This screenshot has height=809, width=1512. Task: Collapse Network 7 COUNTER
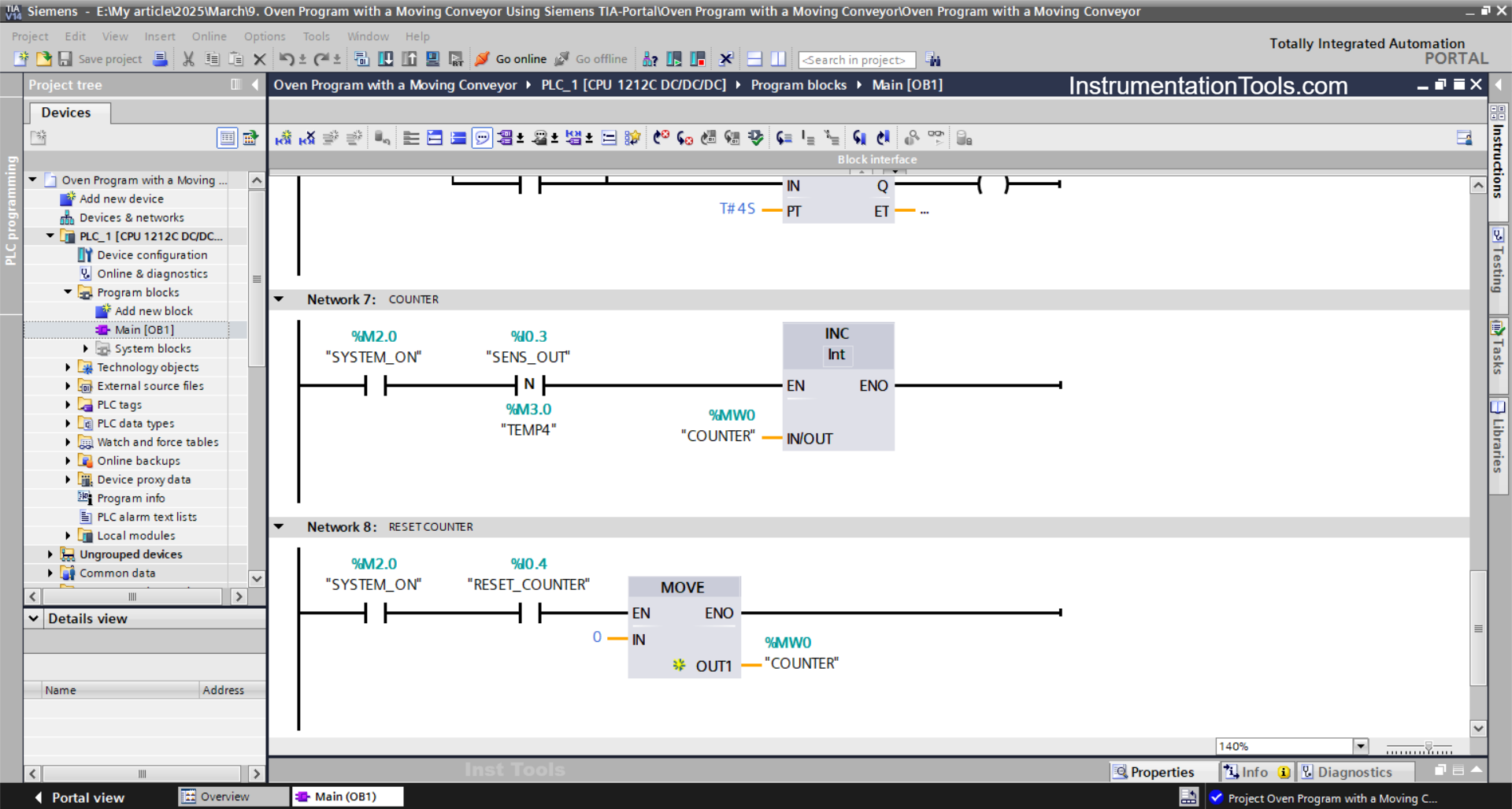(x=280, y=299)
